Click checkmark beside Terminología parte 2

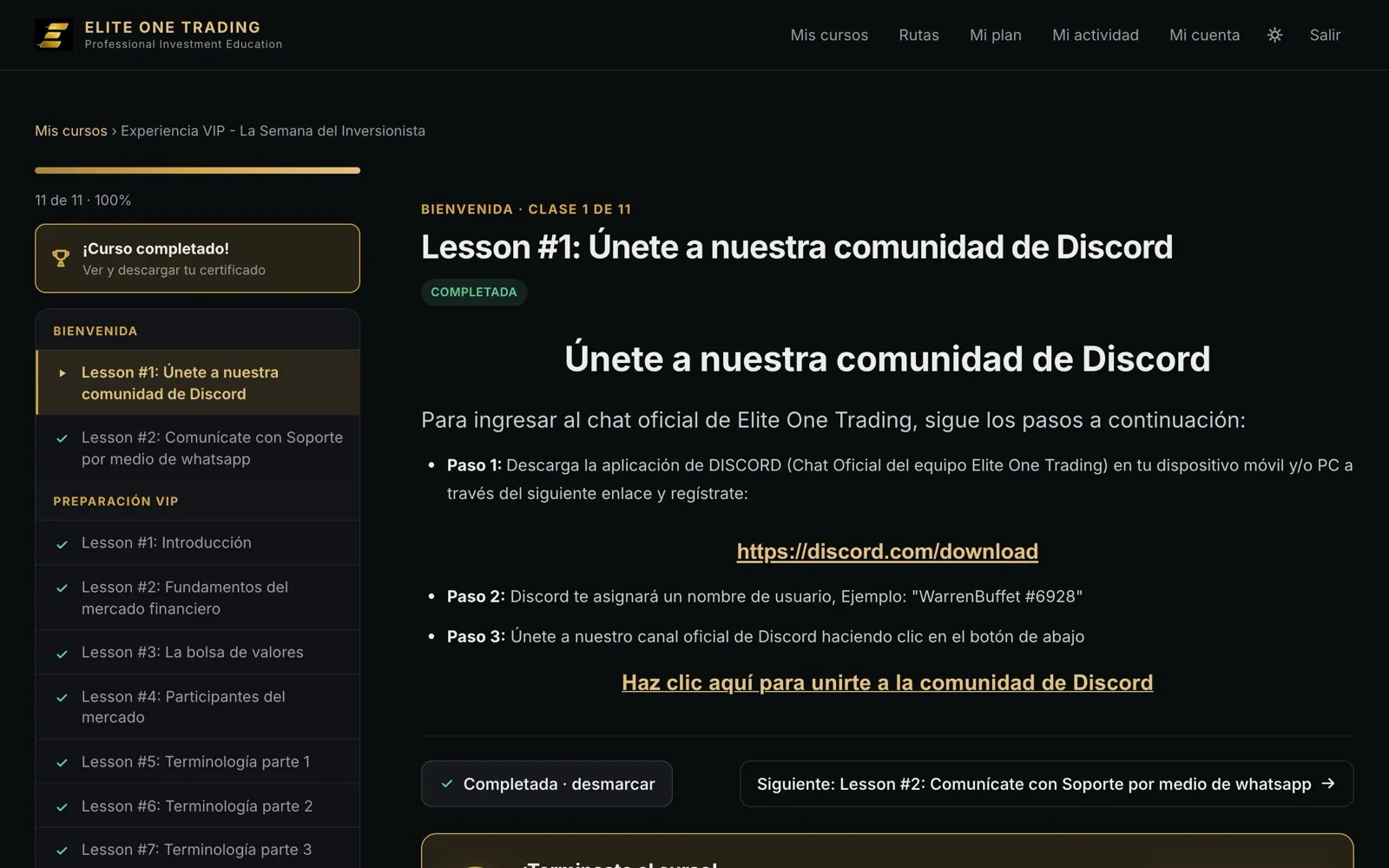62,807
